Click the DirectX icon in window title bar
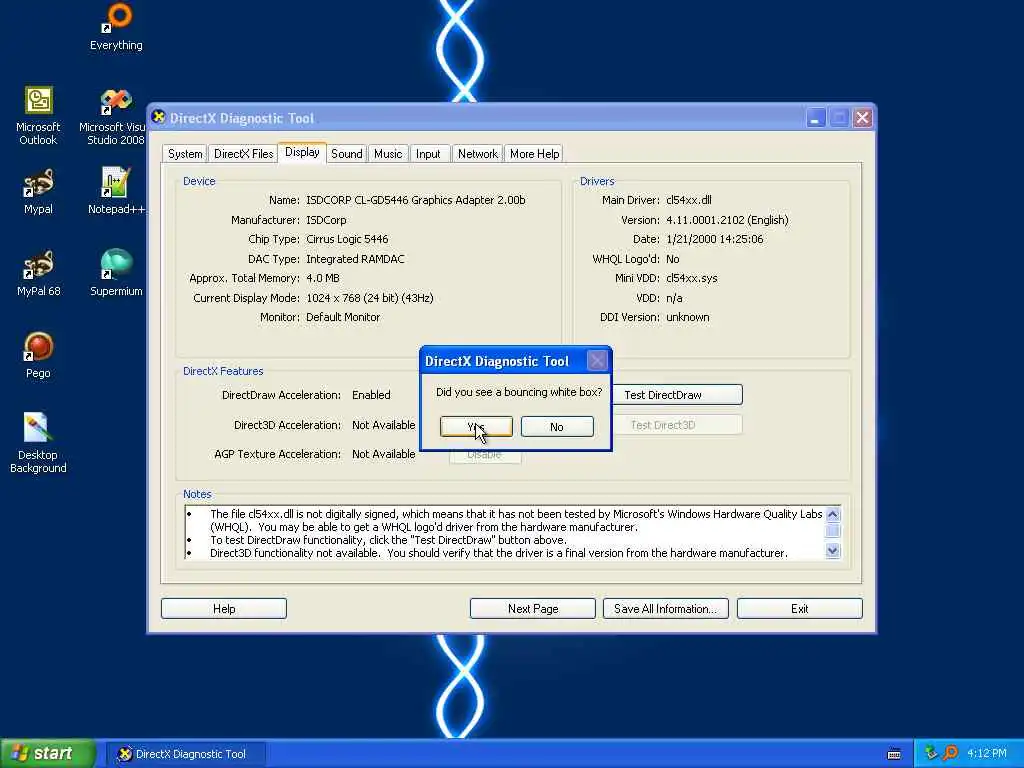The image size is (1024, 768). click(159, 118)
